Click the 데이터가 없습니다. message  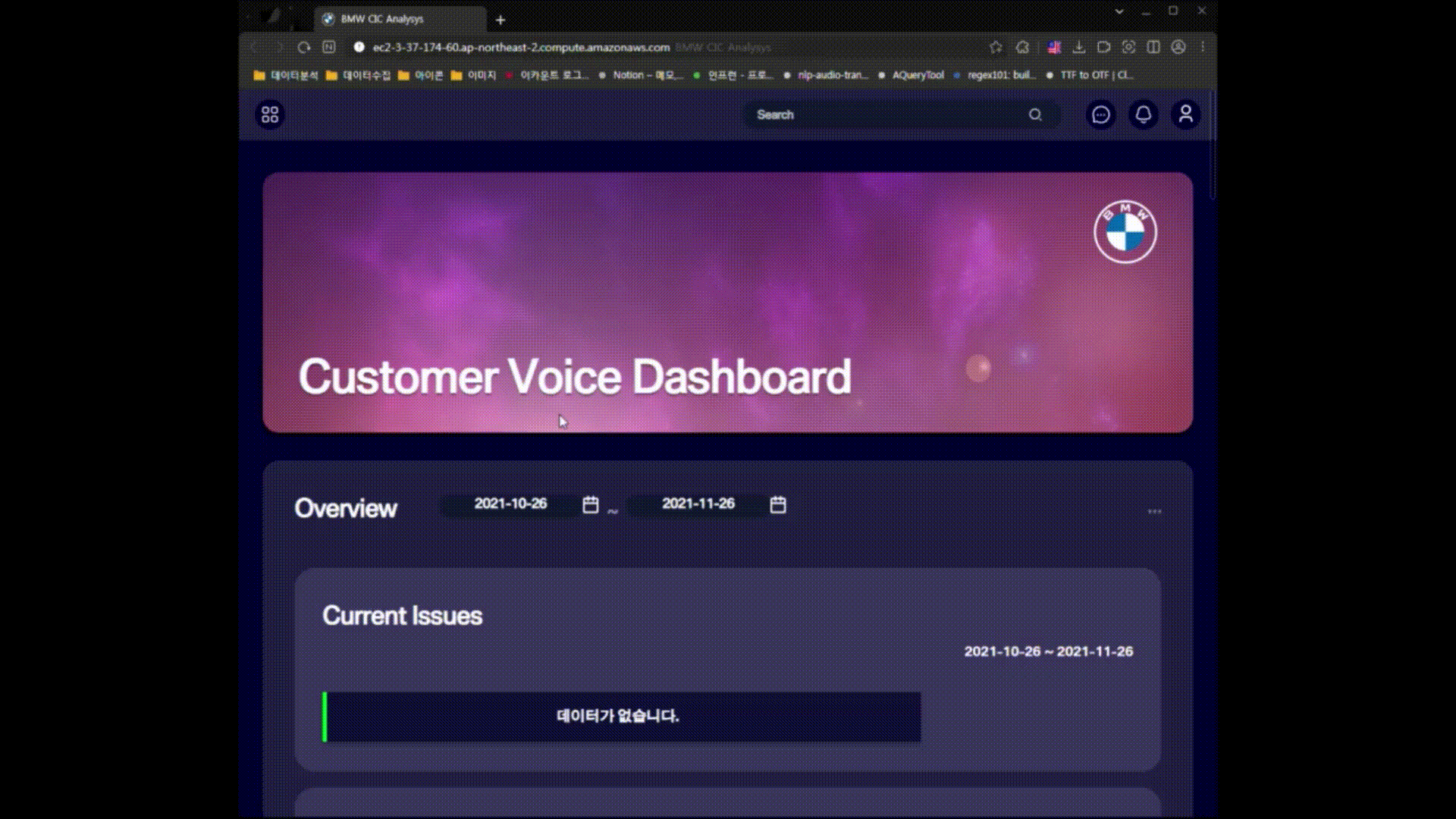pyautogui.click(x=618, y=716)
